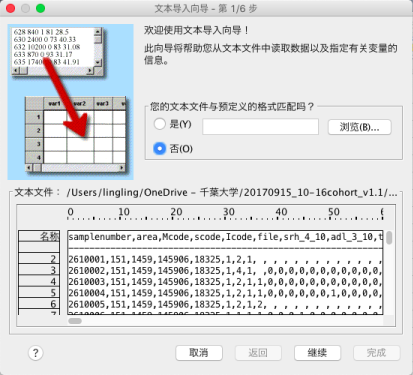Select preview data line starting 2610003
This screenshot has width=413, height=375.
pos(225,282)
